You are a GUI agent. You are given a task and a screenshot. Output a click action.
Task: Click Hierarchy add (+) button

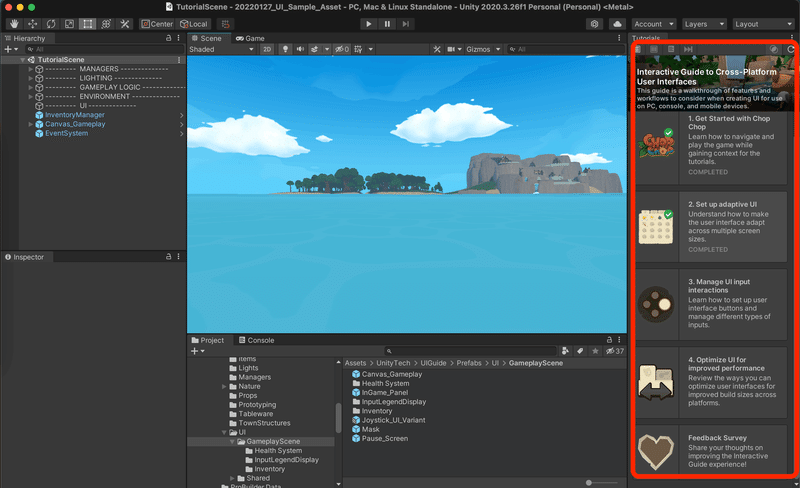pyautogui.click(x=8, y=50)
